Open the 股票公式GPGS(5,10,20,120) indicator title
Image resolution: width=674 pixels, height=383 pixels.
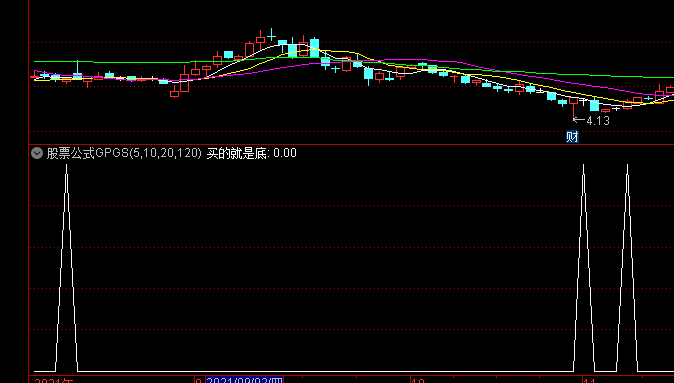(124, 153)
